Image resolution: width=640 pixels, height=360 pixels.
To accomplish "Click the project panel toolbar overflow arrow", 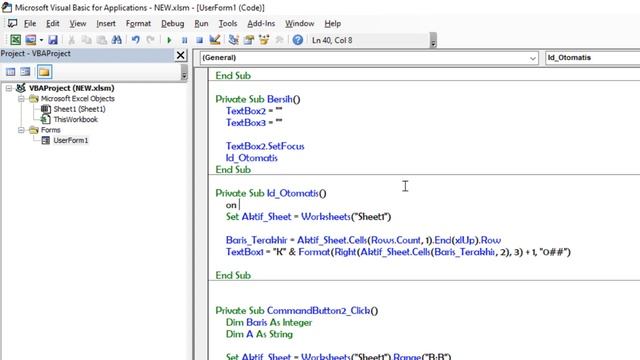I will [184, 72].
